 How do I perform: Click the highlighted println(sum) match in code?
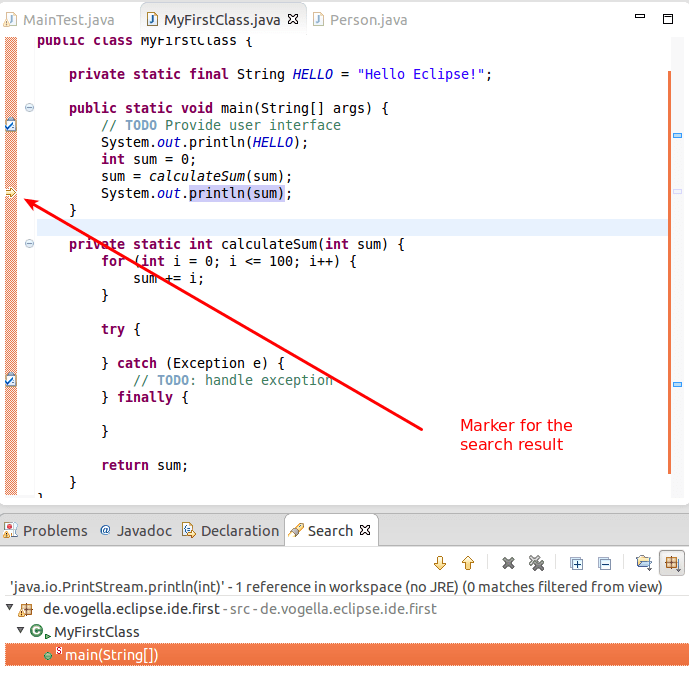click(237, 193)
